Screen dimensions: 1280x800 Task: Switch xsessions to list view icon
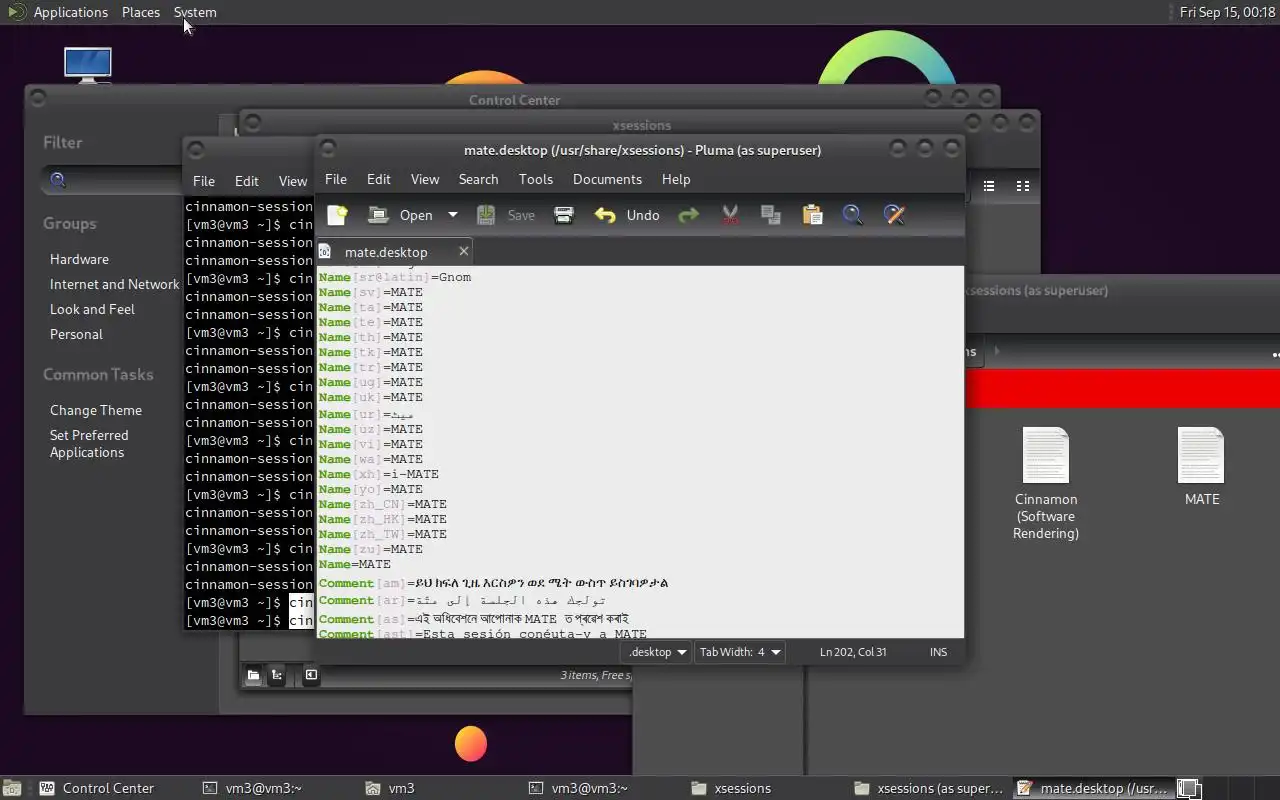click(x=988, y=186)
